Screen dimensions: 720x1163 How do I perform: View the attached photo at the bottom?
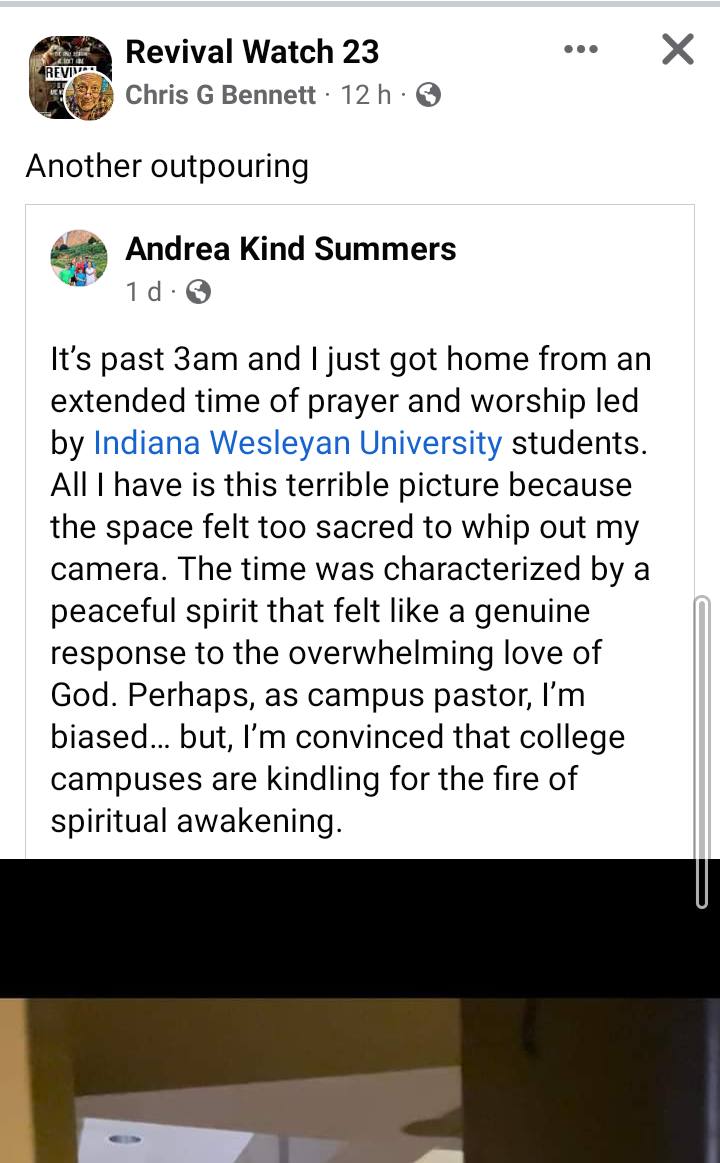pyautogui.click(x=360, y=1080)
